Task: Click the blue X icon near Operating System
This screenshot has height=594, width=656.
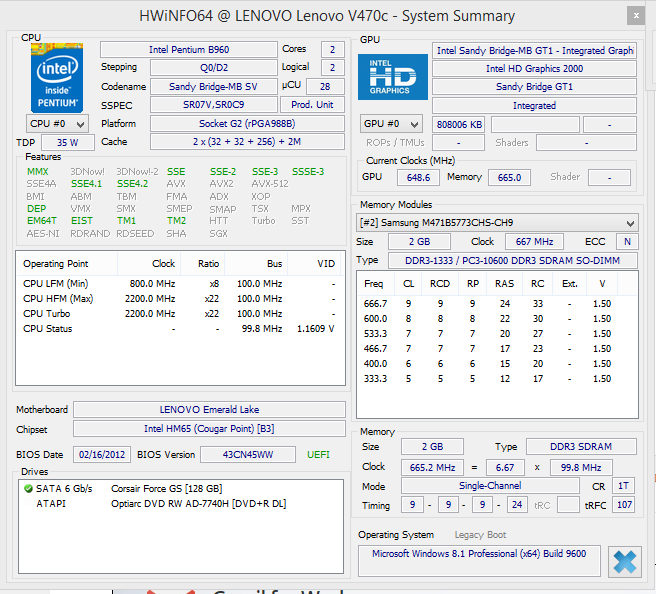Action: point(624,562)
